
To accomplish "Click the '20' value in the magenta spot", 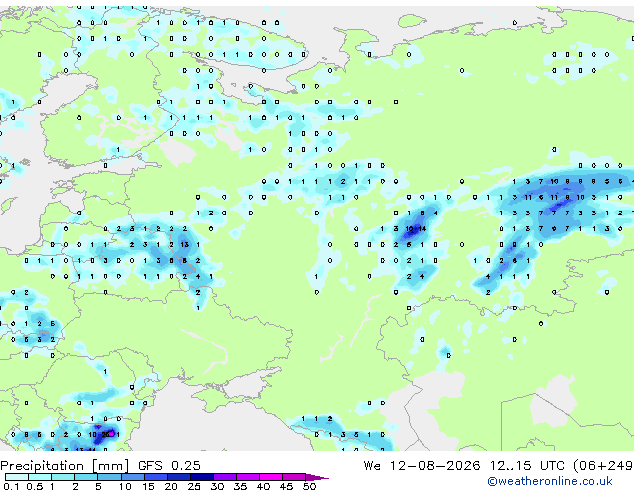I will (106, 435).
